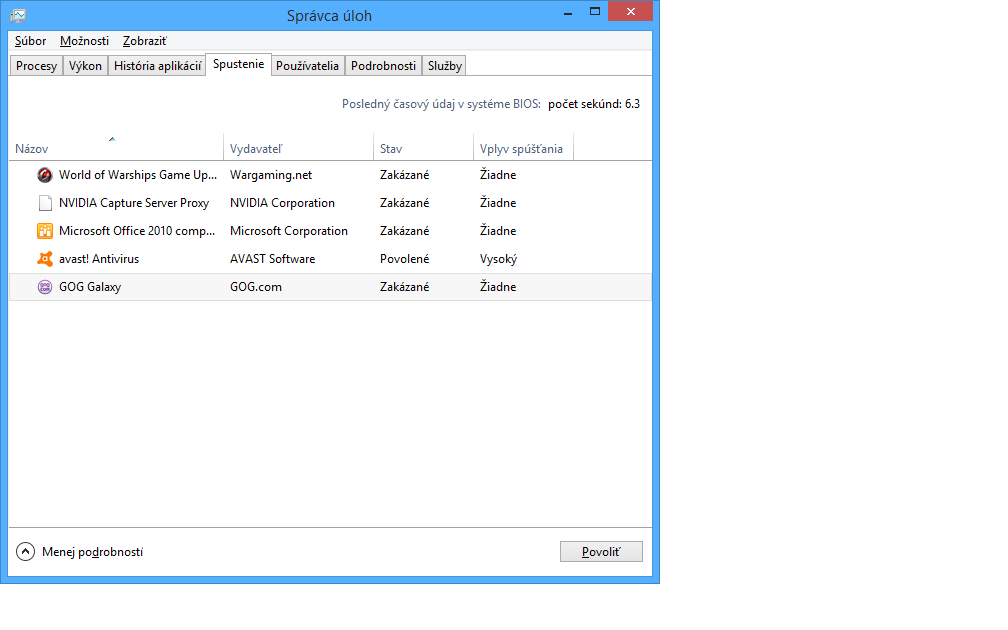Click Zakázané status in the GOG Galaxy row
Viewport: 1008px width, 630px height.
[x=404, y=287]
